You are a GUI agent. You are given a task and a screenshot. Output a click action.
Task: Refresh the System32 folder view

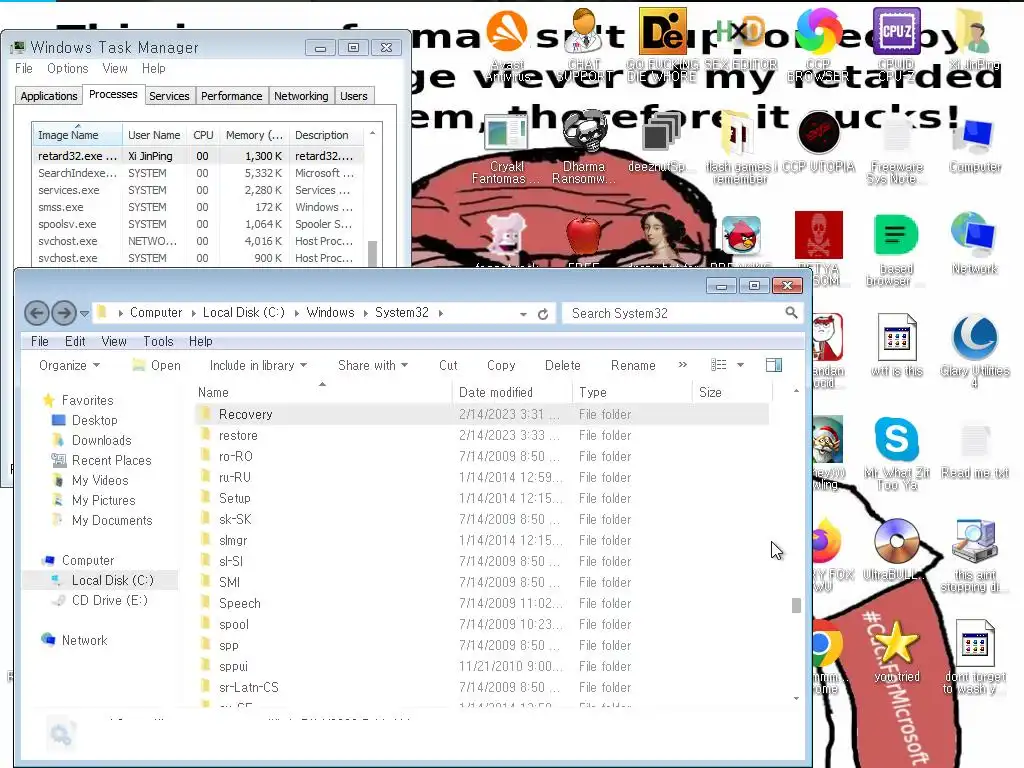543,314
